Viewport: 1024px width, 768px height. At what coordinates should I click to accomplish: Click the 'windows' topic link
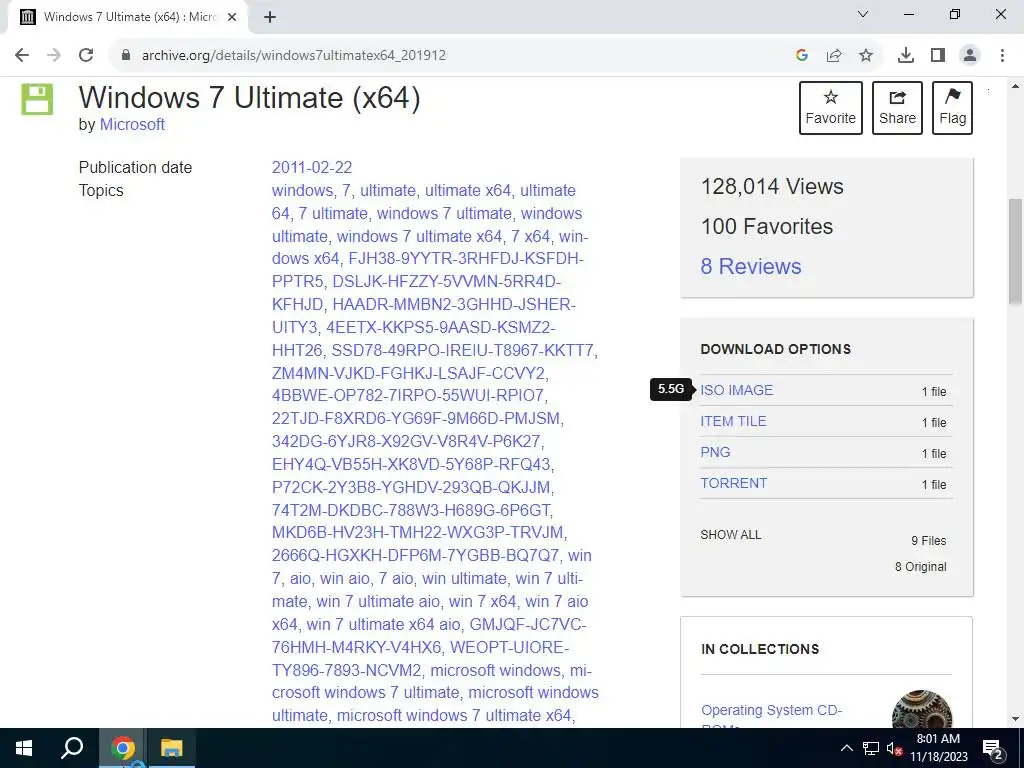pyautogui.click(x=302, y=191)
